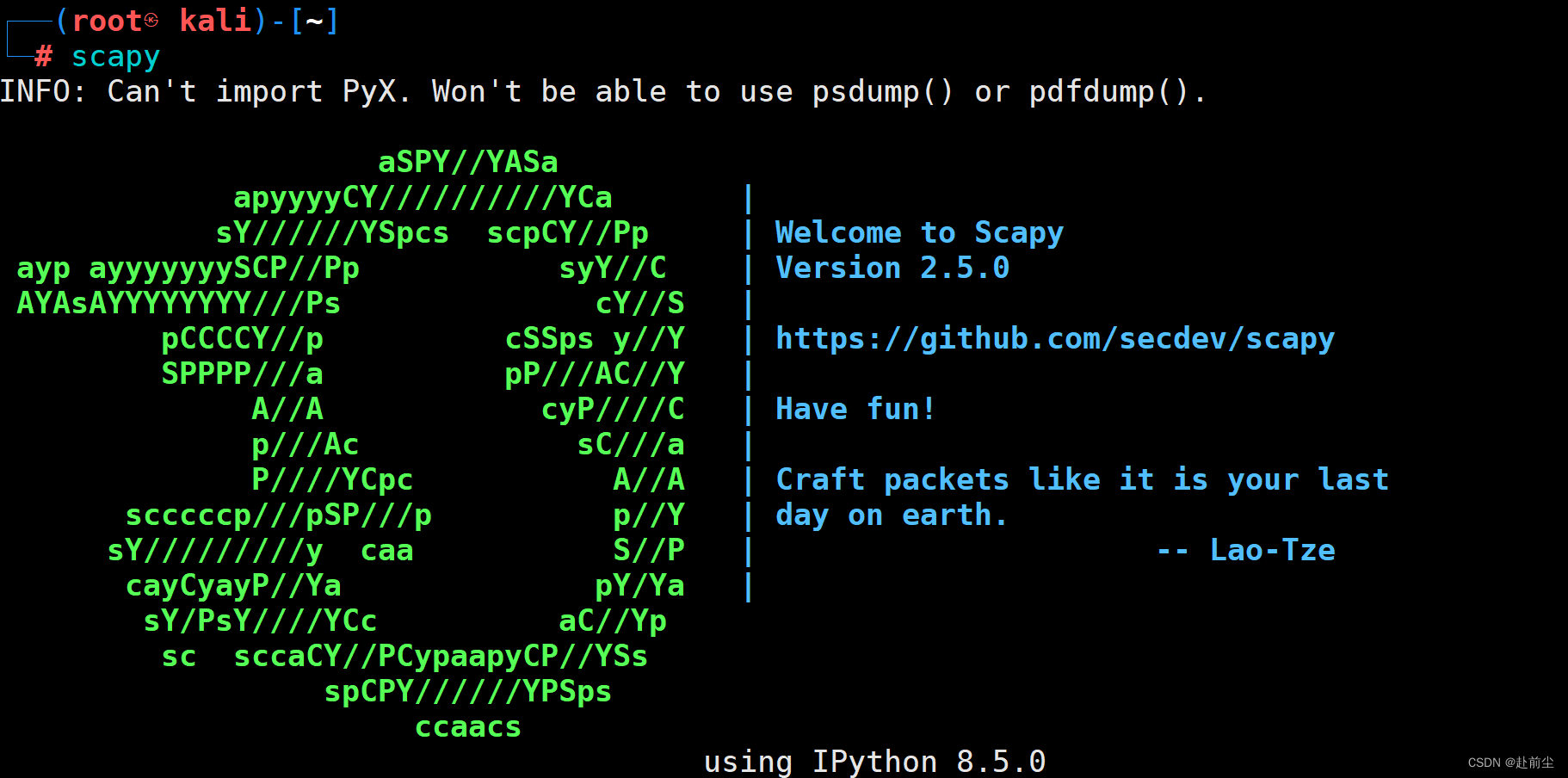Click the 'aSPY//YASa' ASCII art line
This screenshot has height=778, width=1568.
pos(468,163)
